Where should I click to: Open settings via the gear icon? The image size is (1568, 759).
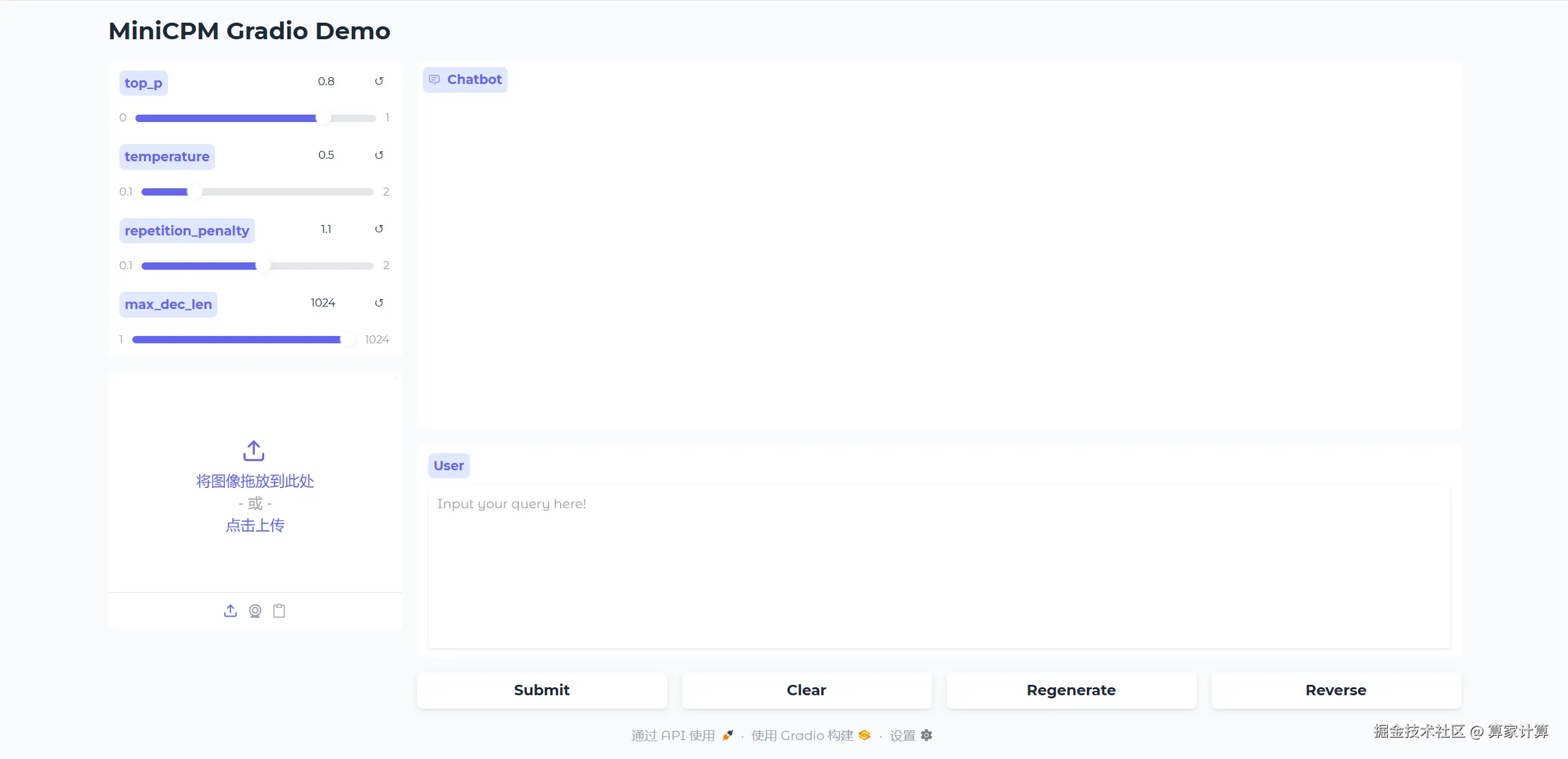coord(926,735)
